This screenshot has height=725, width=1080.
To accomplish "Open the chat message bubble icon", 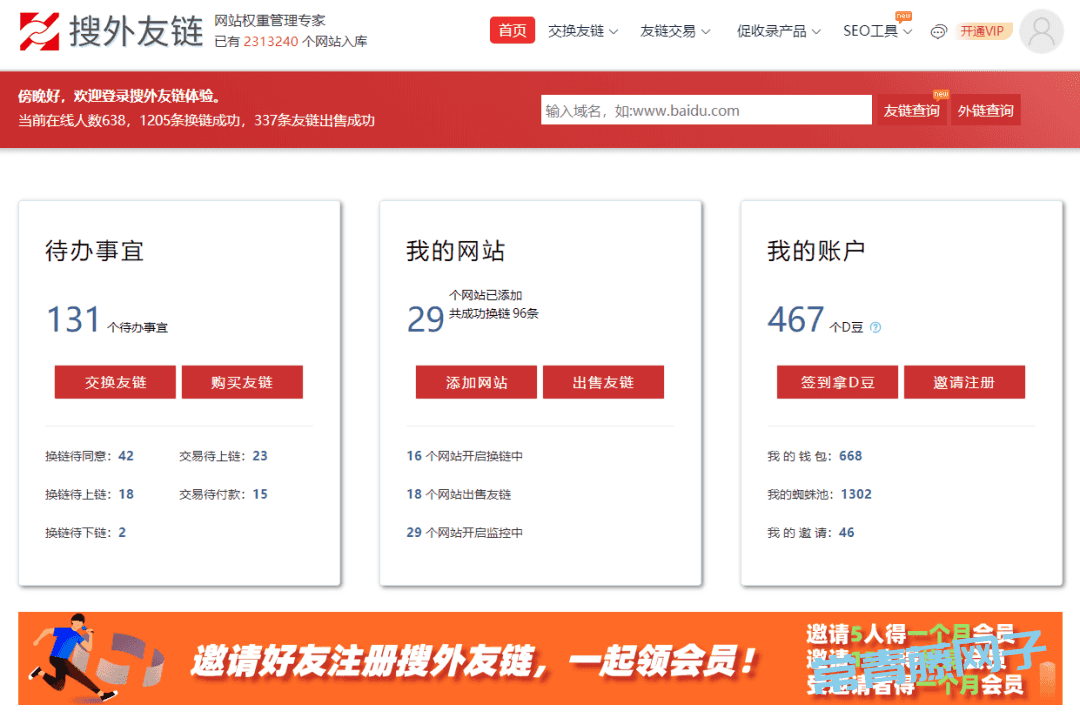I will click(938, 31).
